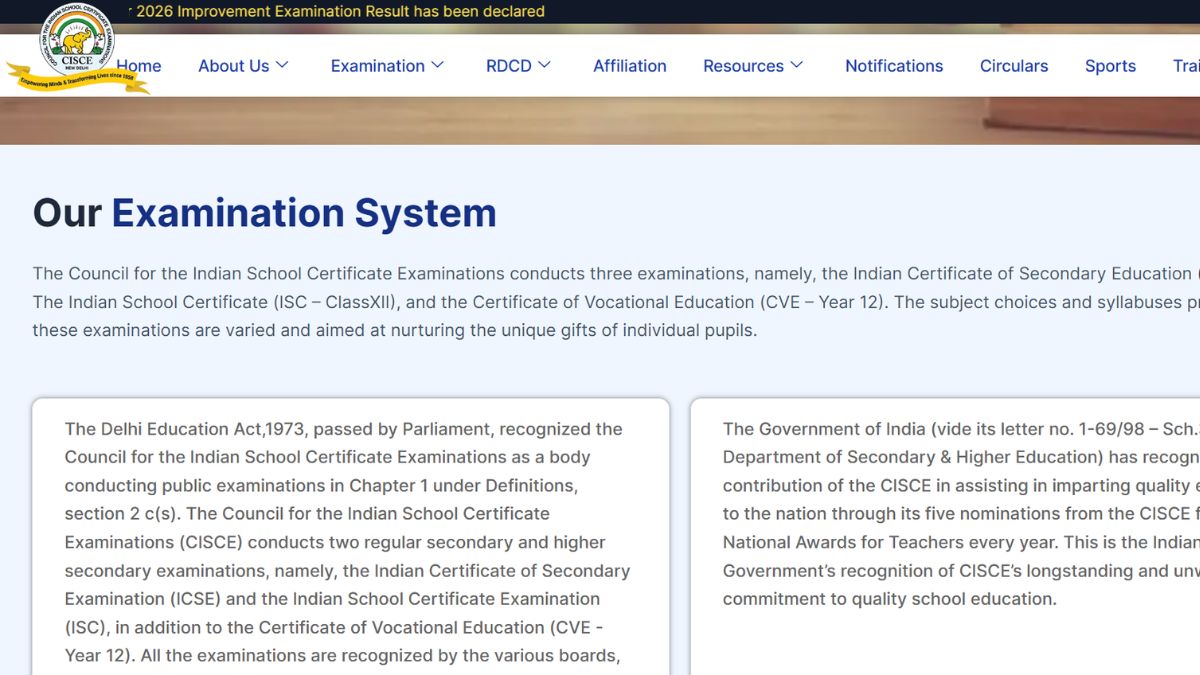Screen dimensions: 1200x675
Task: Click the line 'Examination (ICSE) and the Indian School'
Action: click(333, 599)
